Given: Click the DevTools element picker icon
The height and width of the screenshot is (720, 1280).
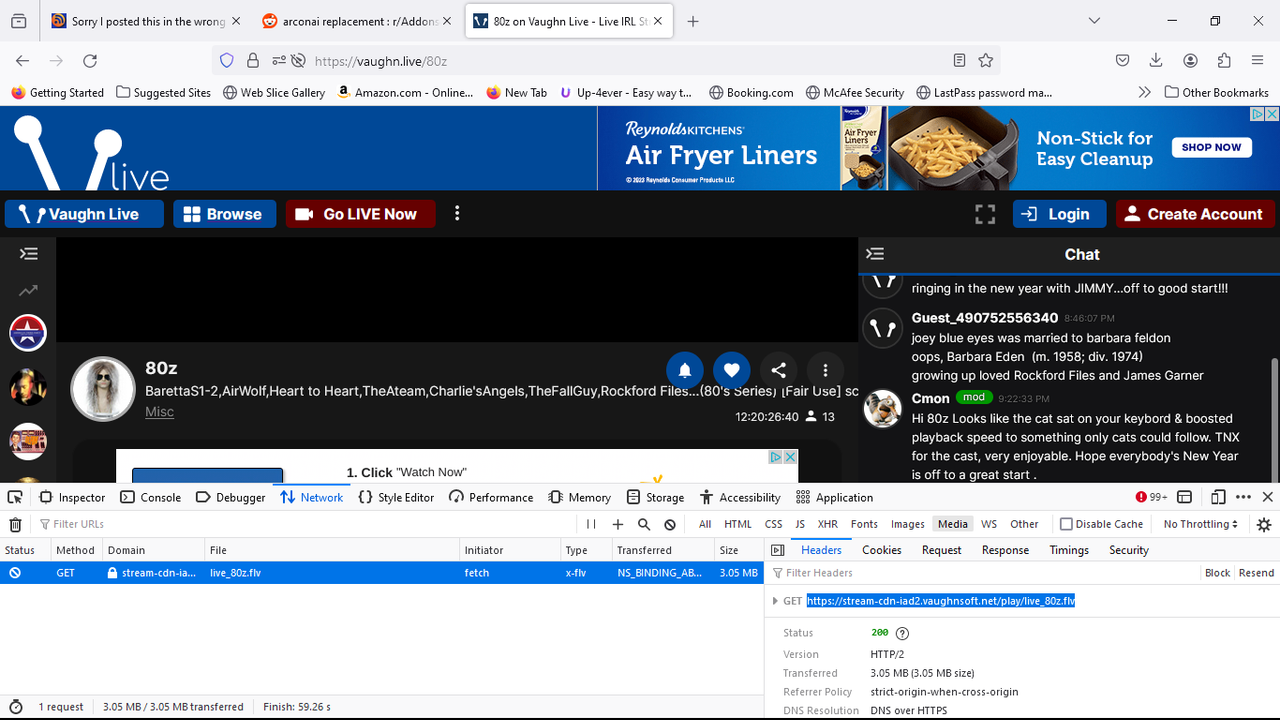Looking at the screenshot, I should [15, 497].
